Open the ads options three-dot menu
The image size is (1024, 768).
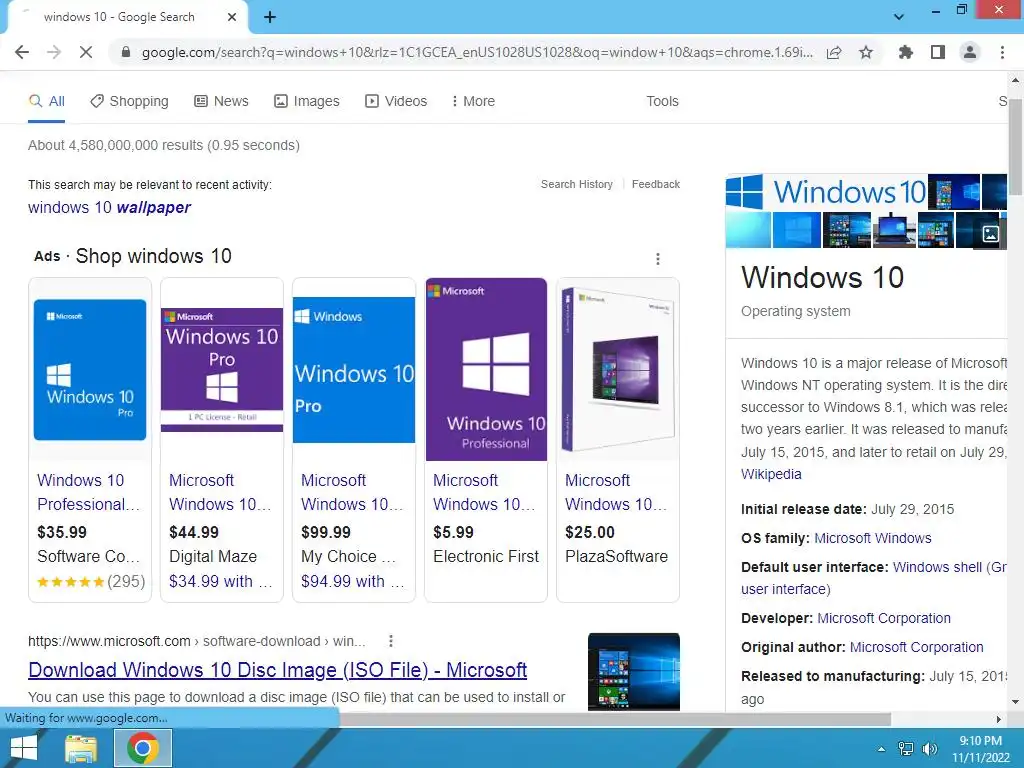pyautogui.click(x=658, y=259)
